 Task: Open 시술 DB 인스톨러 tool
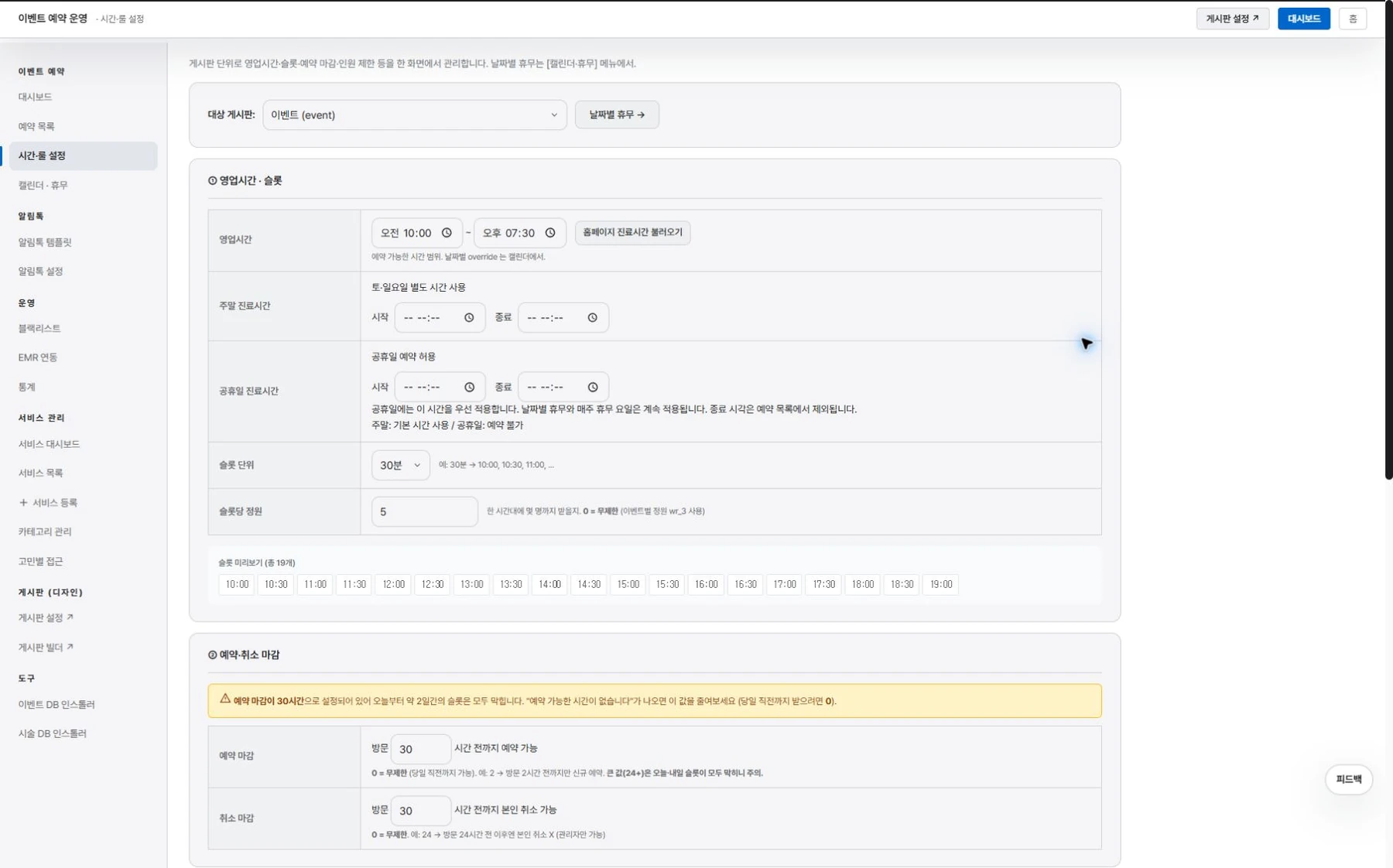[x=52, y=733]
